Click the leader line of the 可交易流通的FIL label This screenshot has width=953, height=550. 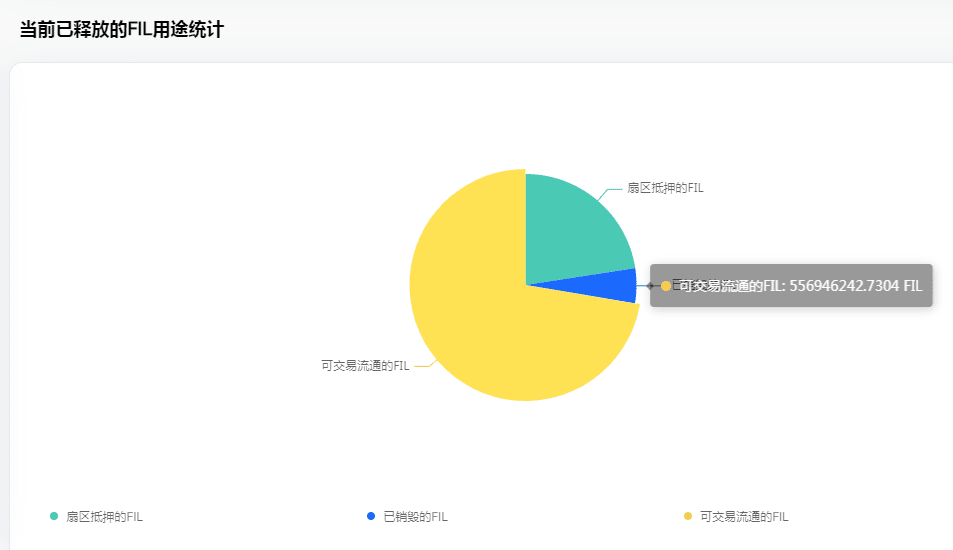pyautogui.click(x=423, y=366)
